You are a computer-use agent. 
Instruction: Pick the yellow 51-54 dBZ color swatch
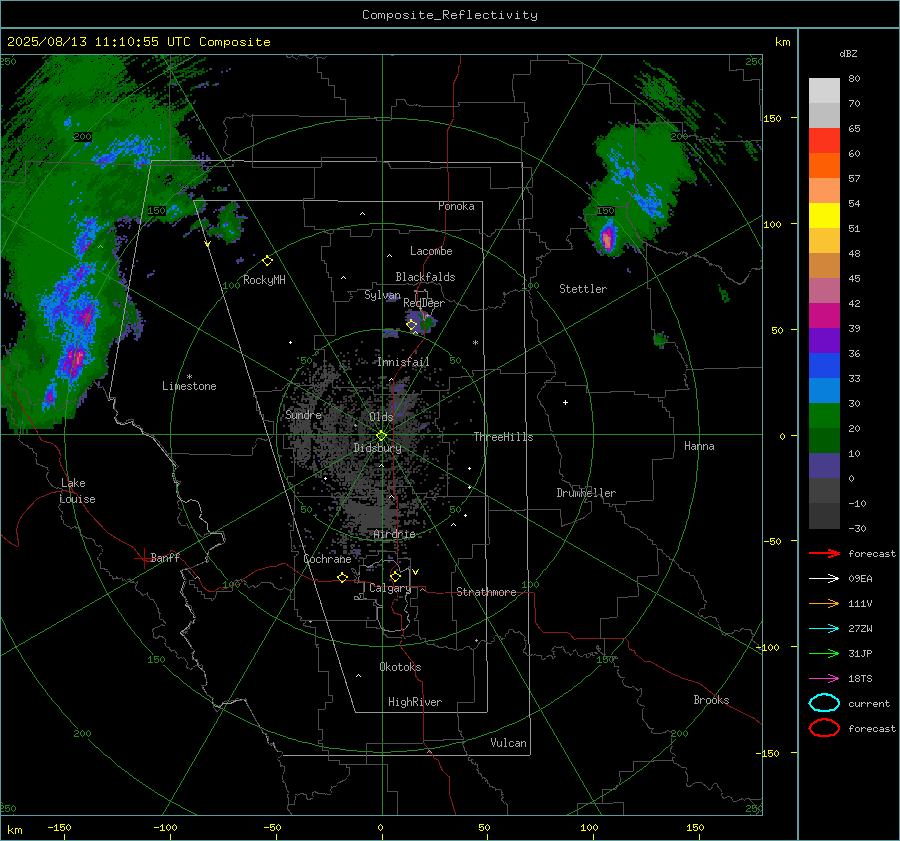pos(824,216)
